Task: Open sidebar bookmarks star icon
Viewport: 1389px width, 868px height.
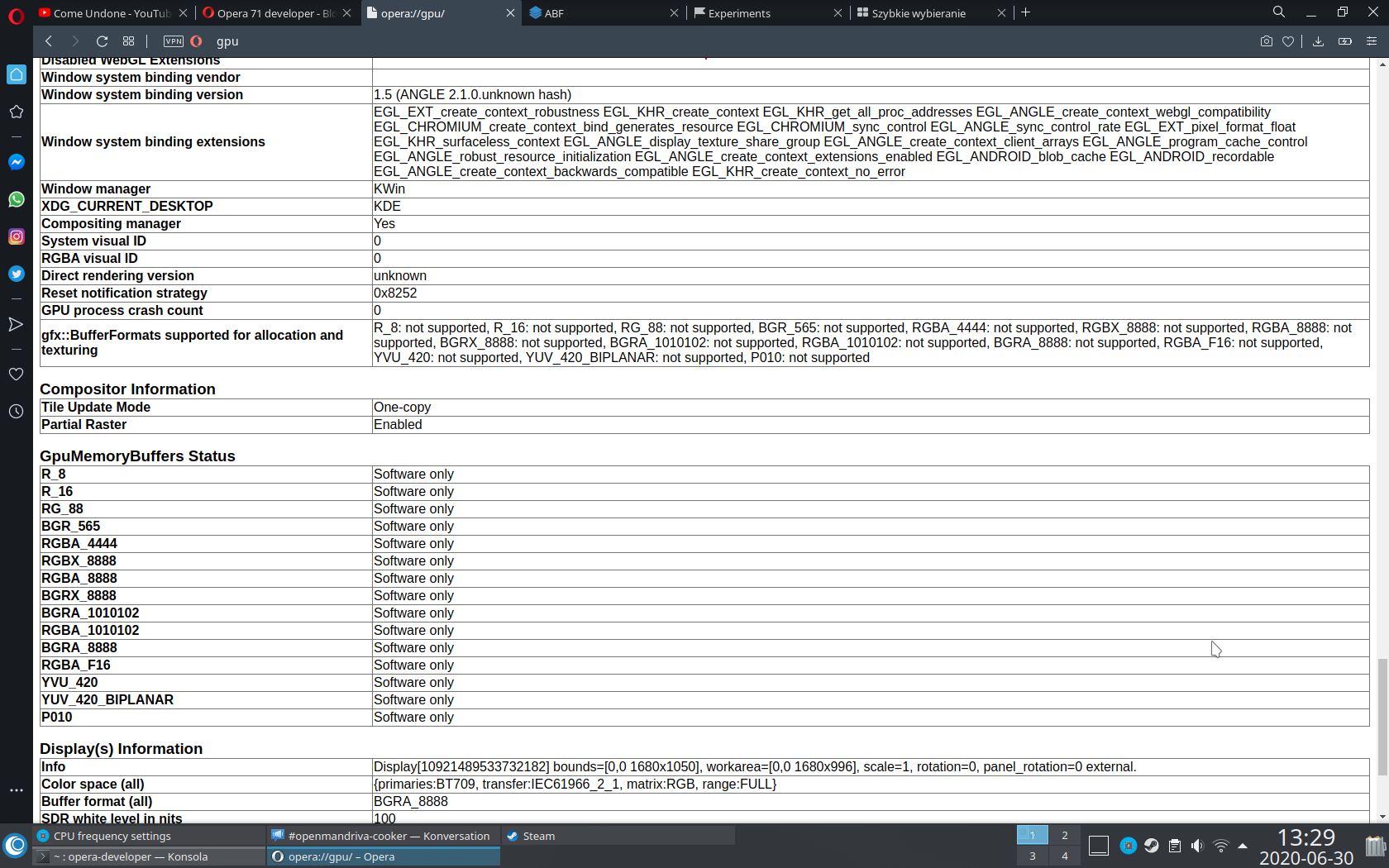Action: click(x=16, y=112)
